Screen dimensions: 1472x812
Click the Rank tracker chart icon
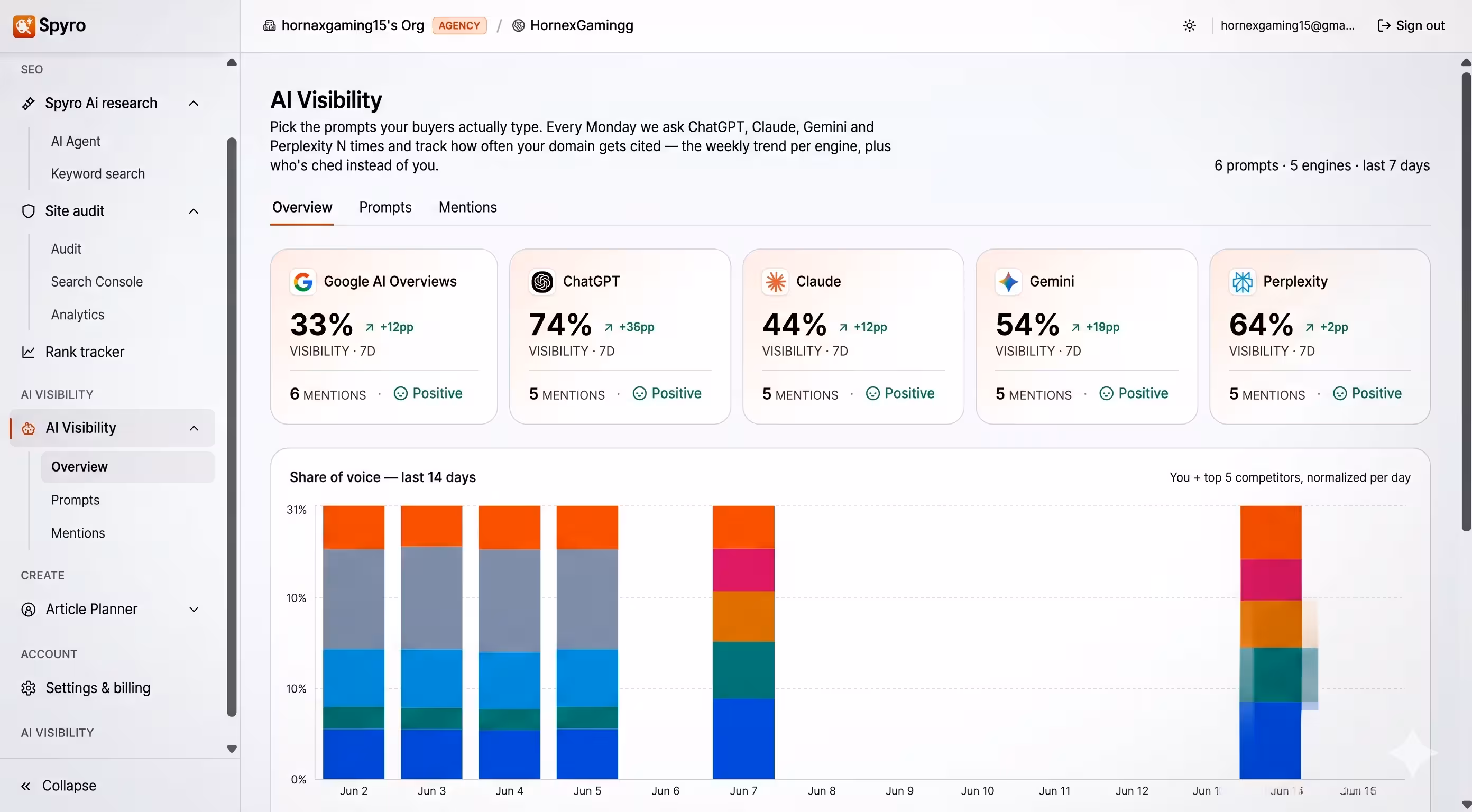point(28,352)
